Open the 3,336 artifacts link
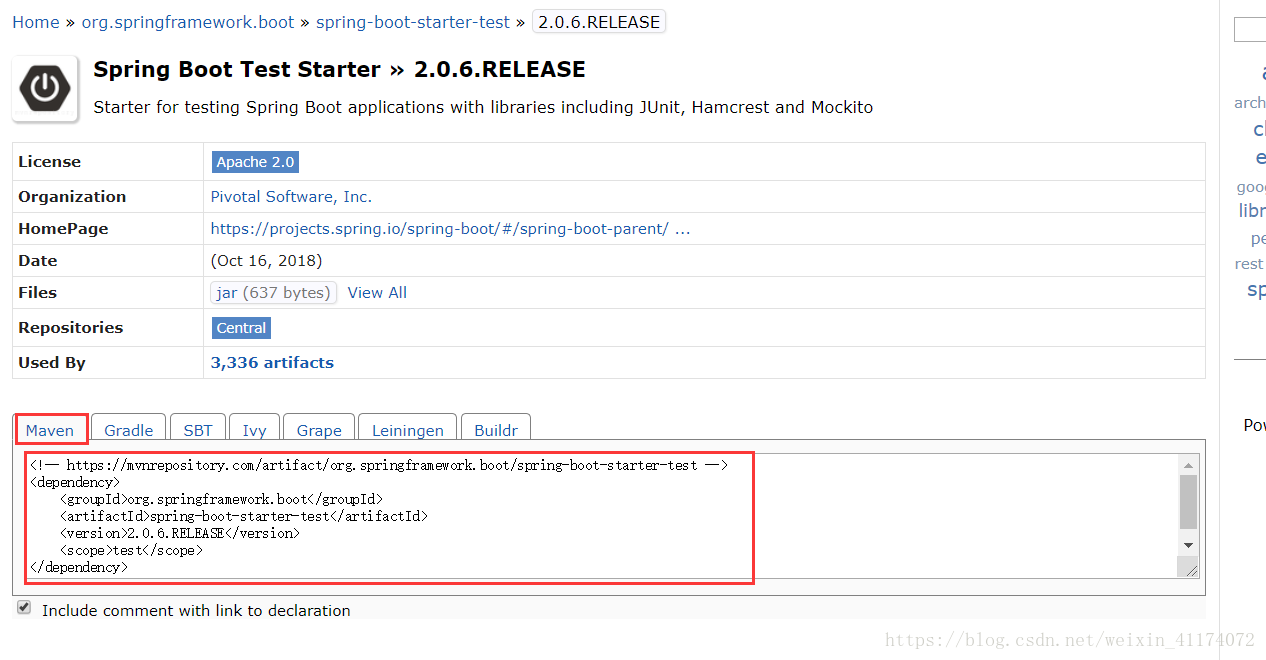The height and width of the screenshot is (660, 1266). tap(272, 363)
